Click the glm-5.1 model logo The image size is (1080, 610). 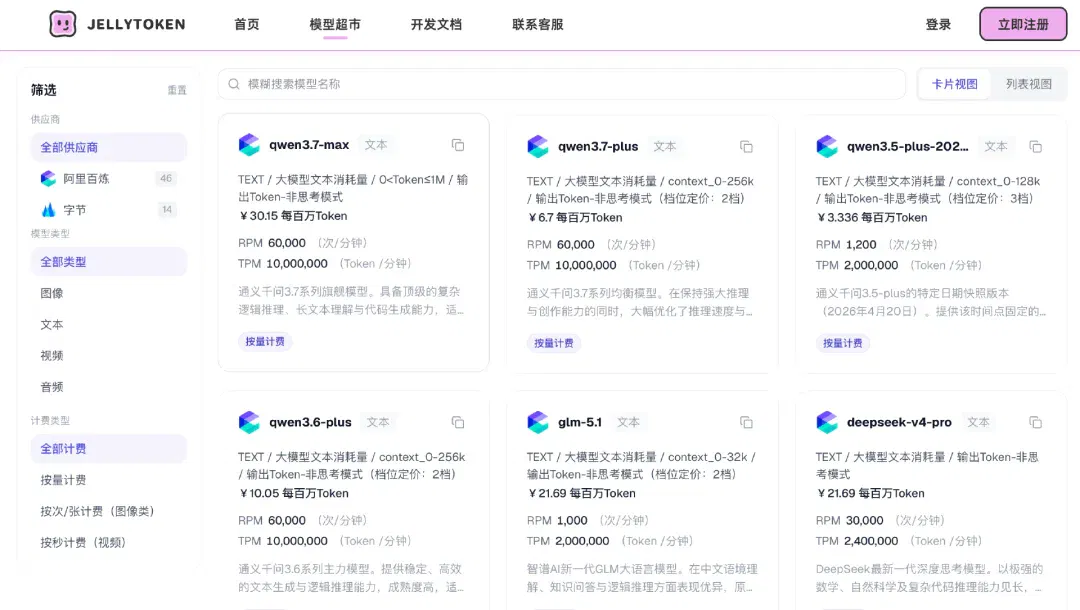tap(538, 422)
